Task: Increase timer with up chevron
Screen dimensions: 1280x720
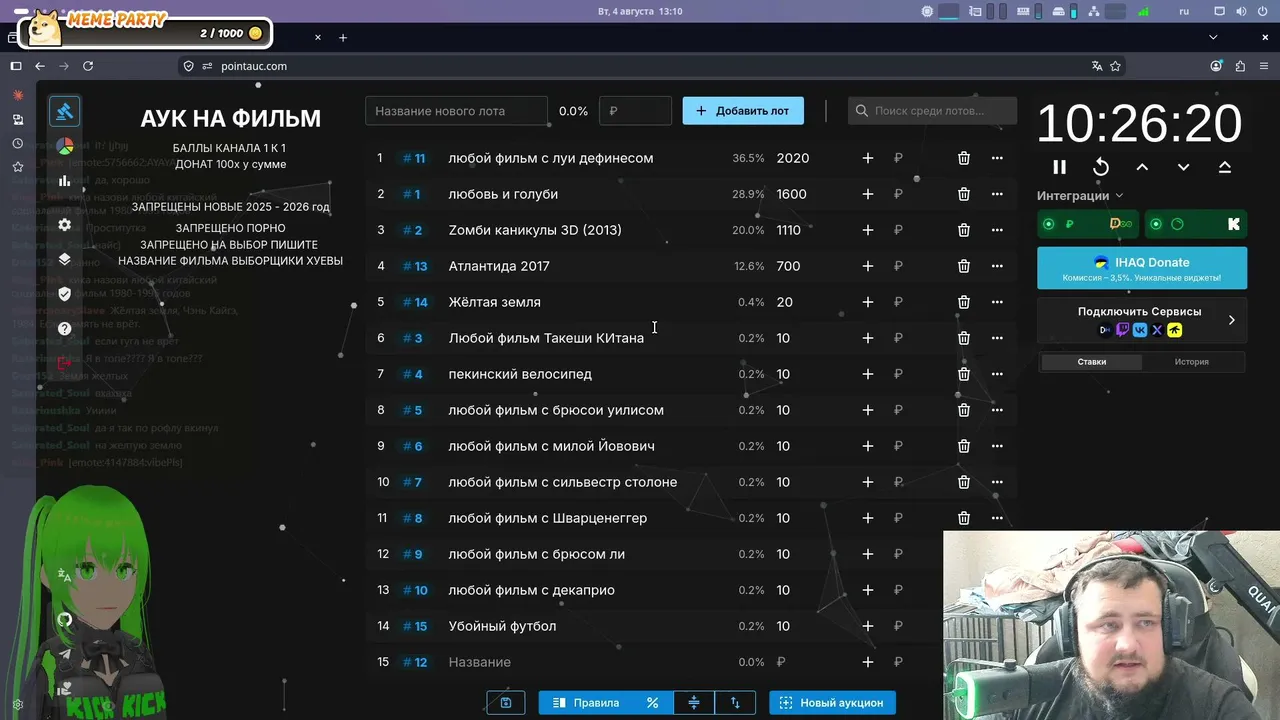Action: 1142,167
